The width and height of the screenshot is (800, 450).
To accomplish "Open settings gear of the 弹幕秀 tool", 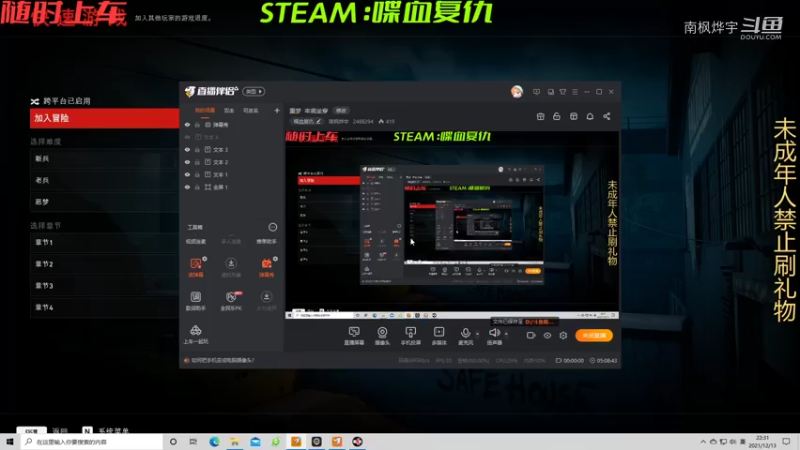I will coord(276,259).
